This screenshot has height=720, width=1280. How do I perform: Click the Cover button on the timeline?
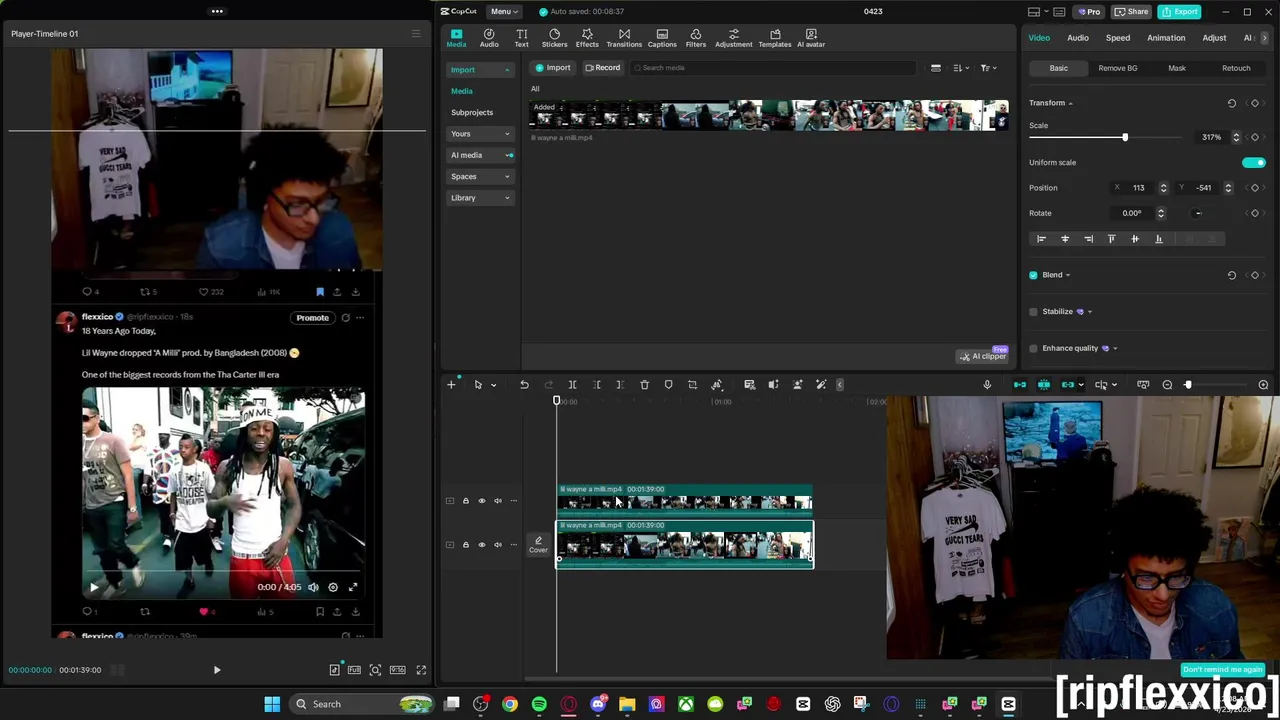[x=538, y=544]
